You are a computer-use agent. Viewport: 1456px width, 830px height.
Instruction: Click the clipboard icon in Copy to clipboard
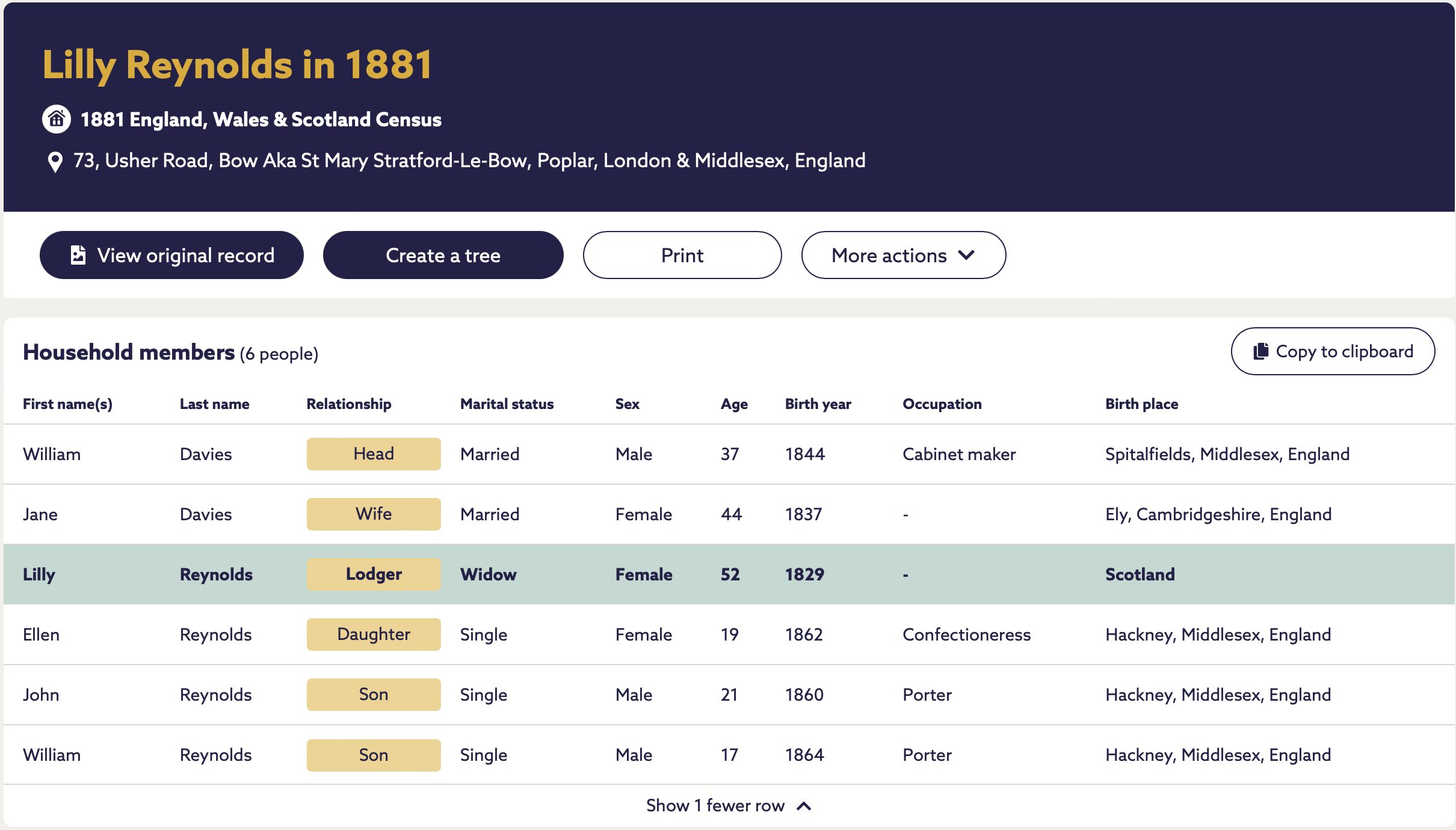click(x=1260, y=351)
